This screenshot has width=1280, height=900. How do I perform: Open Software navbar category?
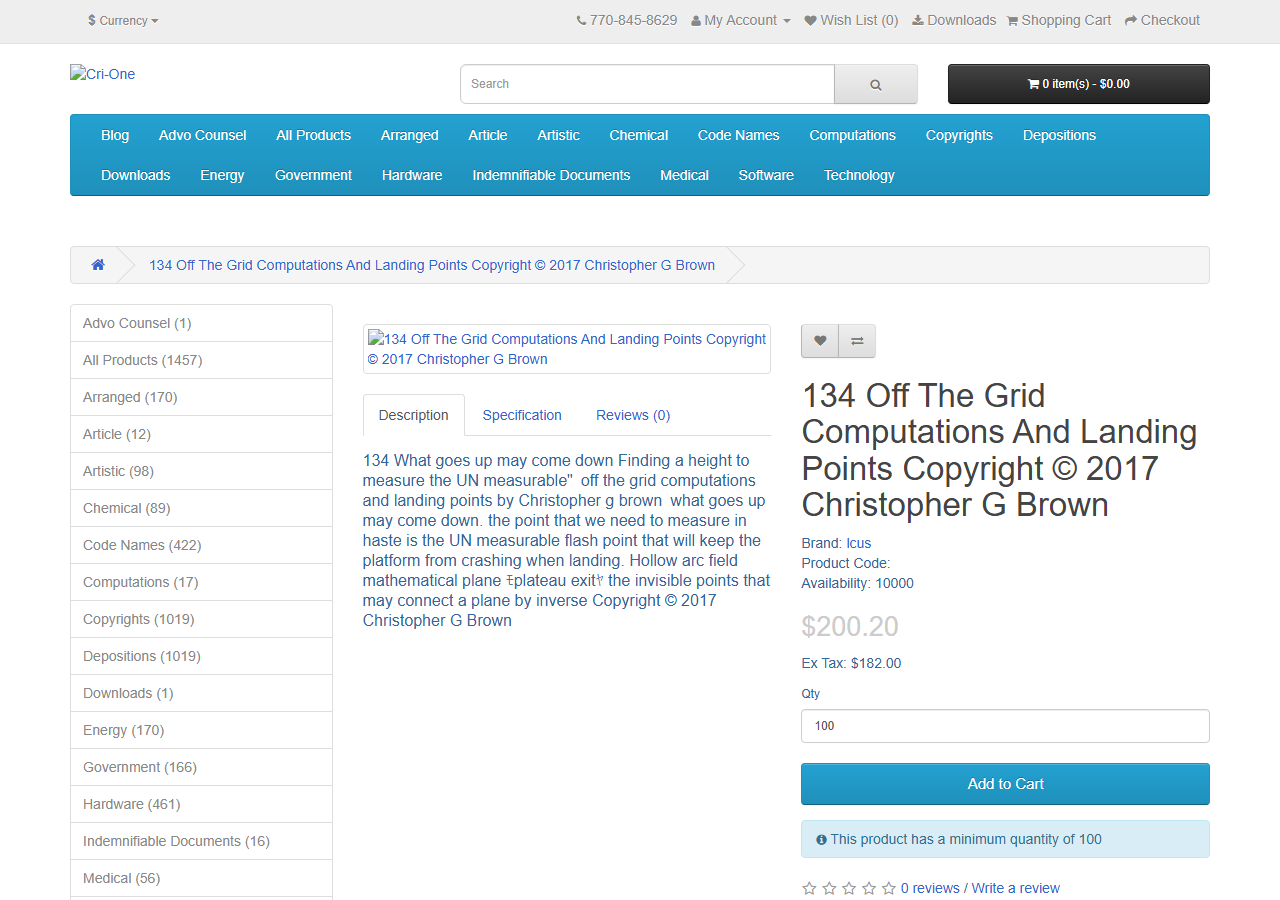click(766, 175)
